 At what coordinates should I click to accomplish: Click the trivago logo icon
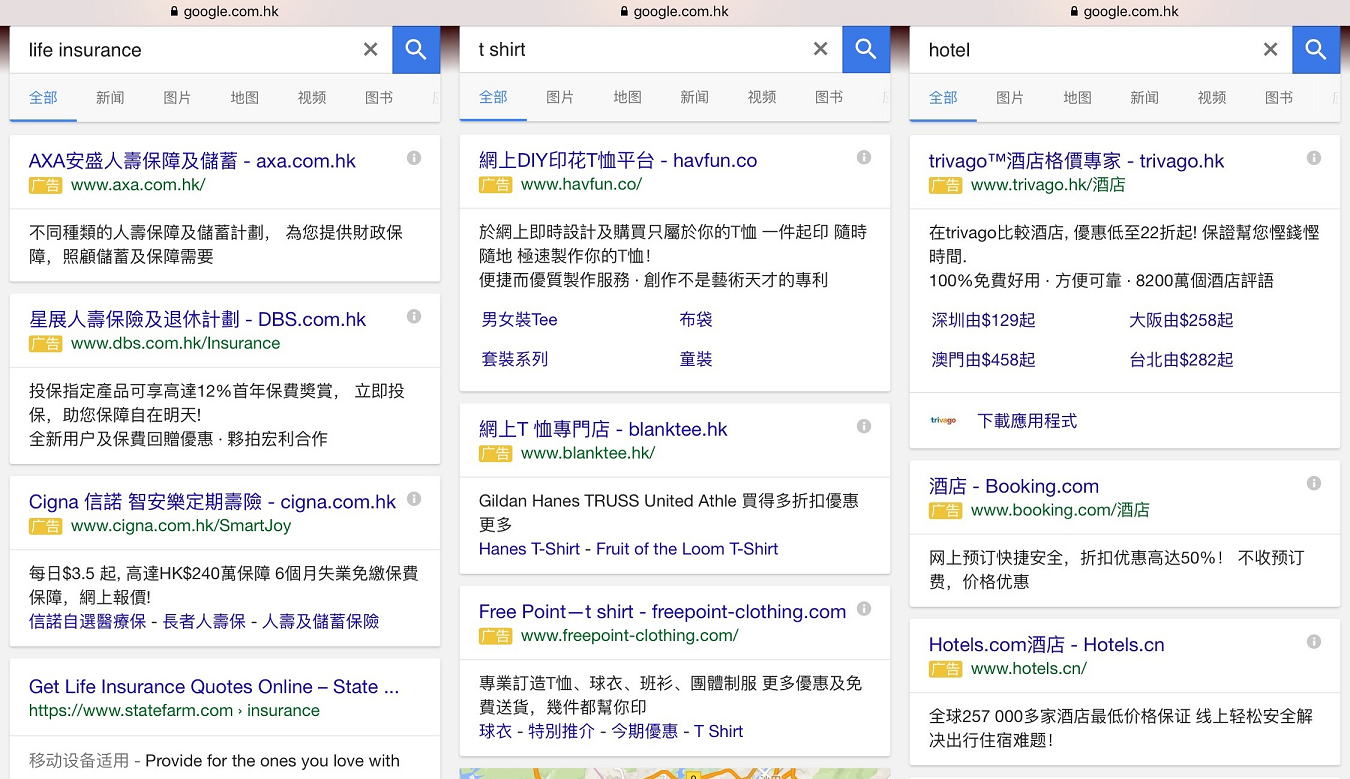pyautogui.click(x=943, y=421)
